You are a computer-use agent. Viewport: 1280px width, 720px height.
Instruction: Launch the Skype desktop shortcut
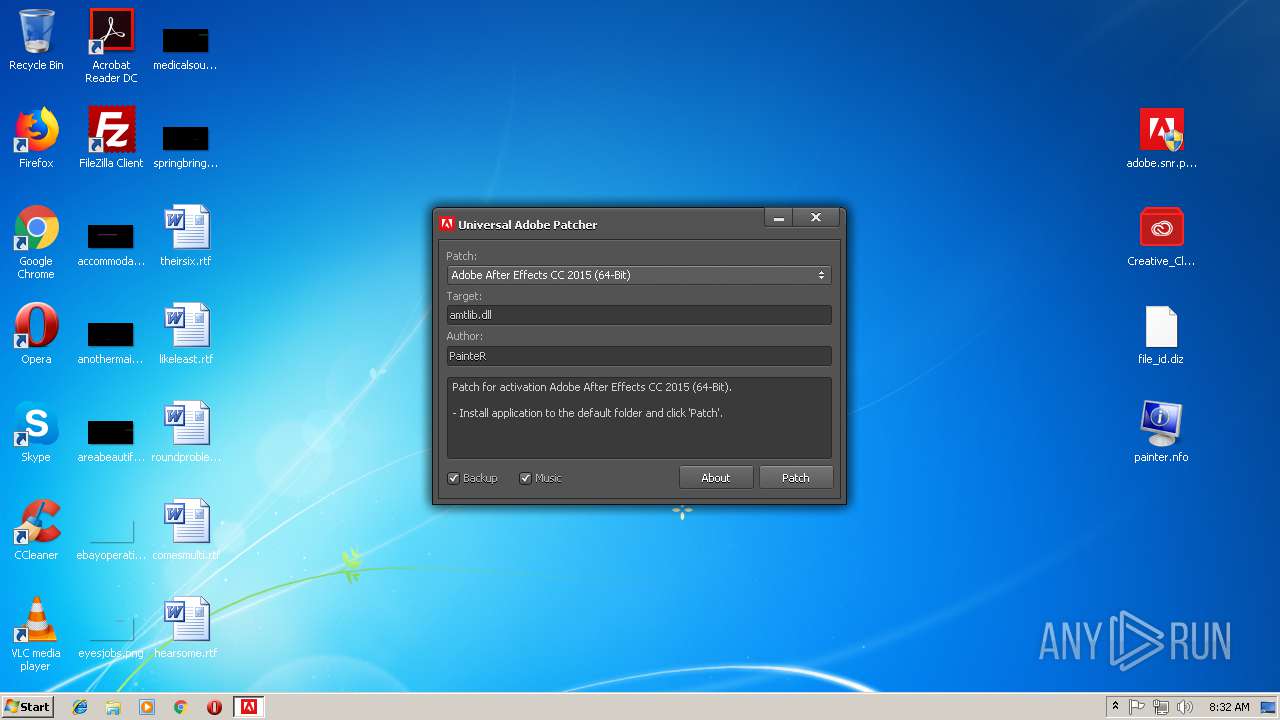tap(36, 432)
